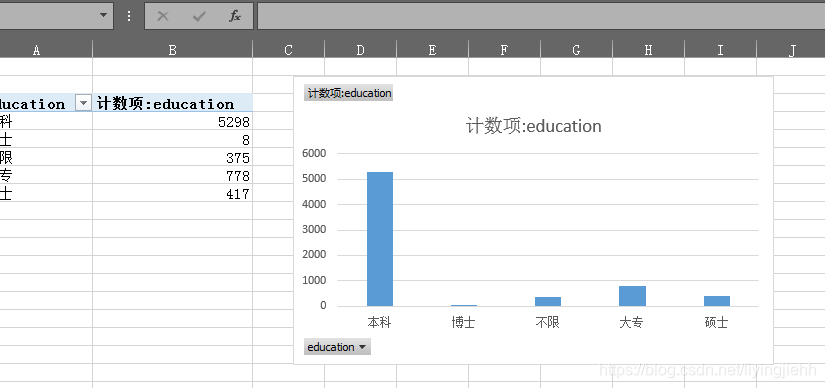The width and height of the screenshot is (825, 388).
Task: Click the 5000 value axis label
Action: point(315,178)
